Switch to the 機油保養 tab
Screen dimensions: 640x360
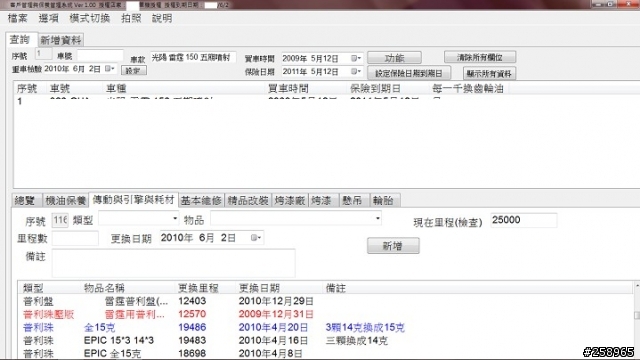pyautogui.click(x=65, y=200)
